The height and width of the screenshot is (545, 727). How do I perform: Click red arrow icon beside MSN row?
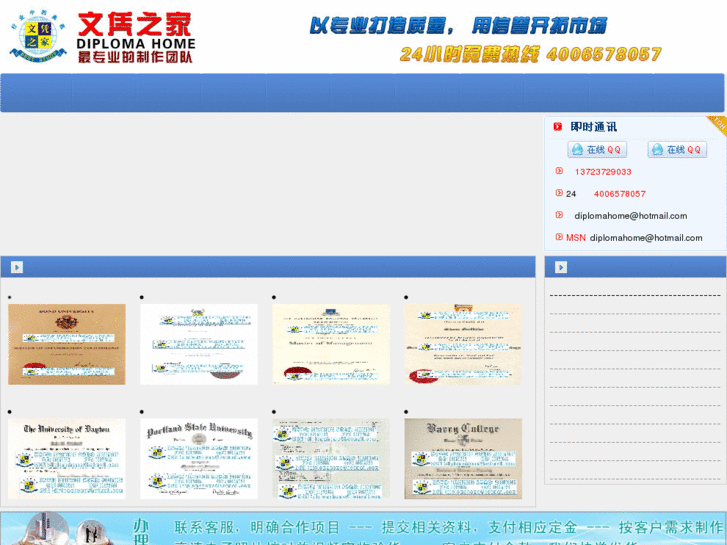click(559, 237)
